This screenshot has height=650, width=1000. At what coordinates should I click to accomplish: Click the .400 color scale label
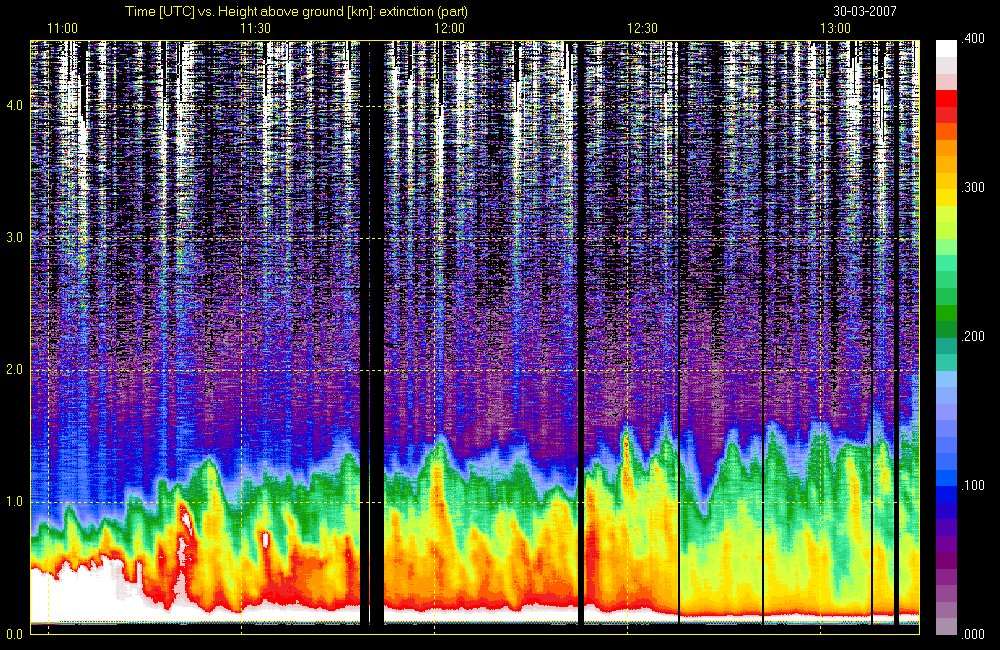coord(973,39)
